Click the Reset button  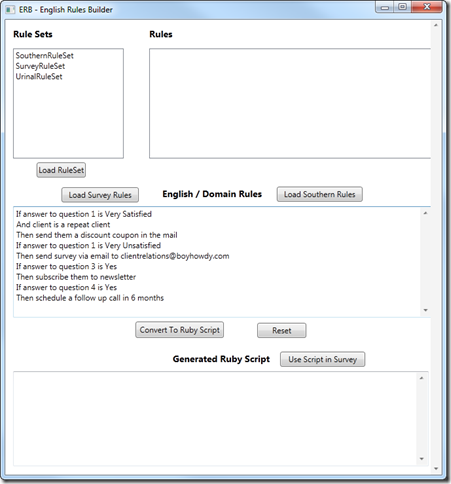tap(282, 331)
